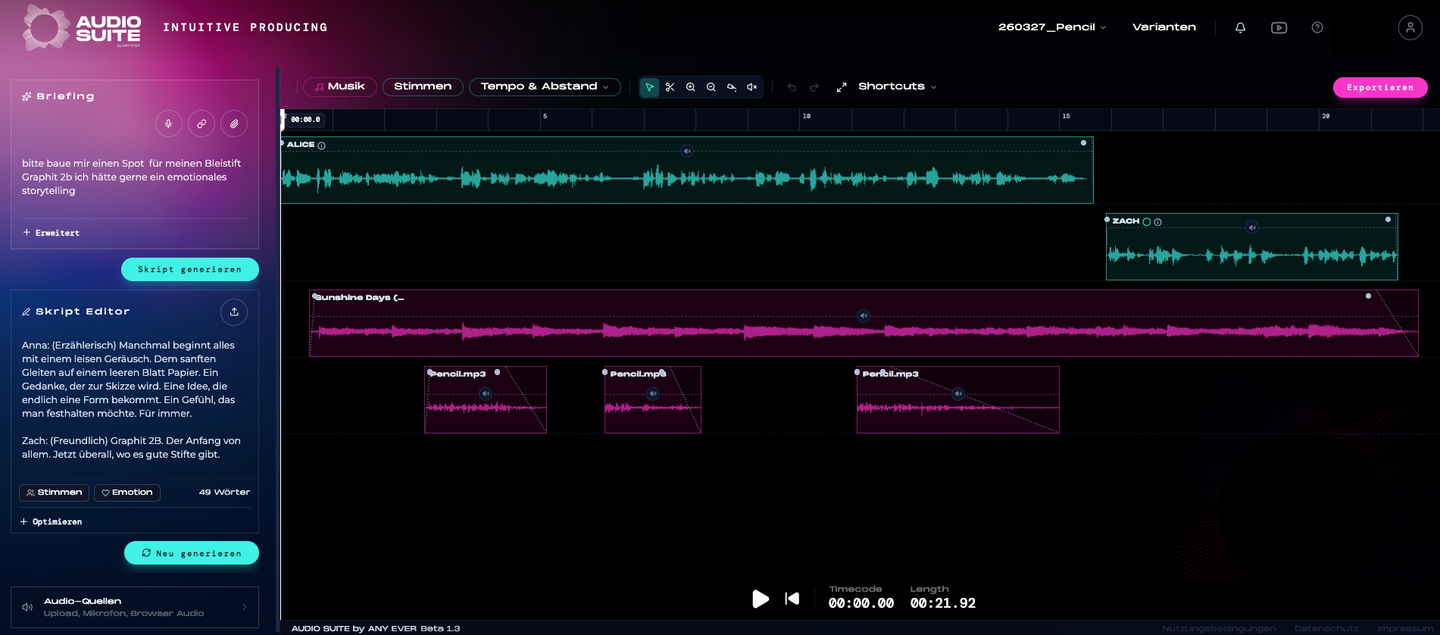The width and height of the screenshot is (1440, 635).
Task: Click the zoom-out magnifier icon
Action: [711, 87]
